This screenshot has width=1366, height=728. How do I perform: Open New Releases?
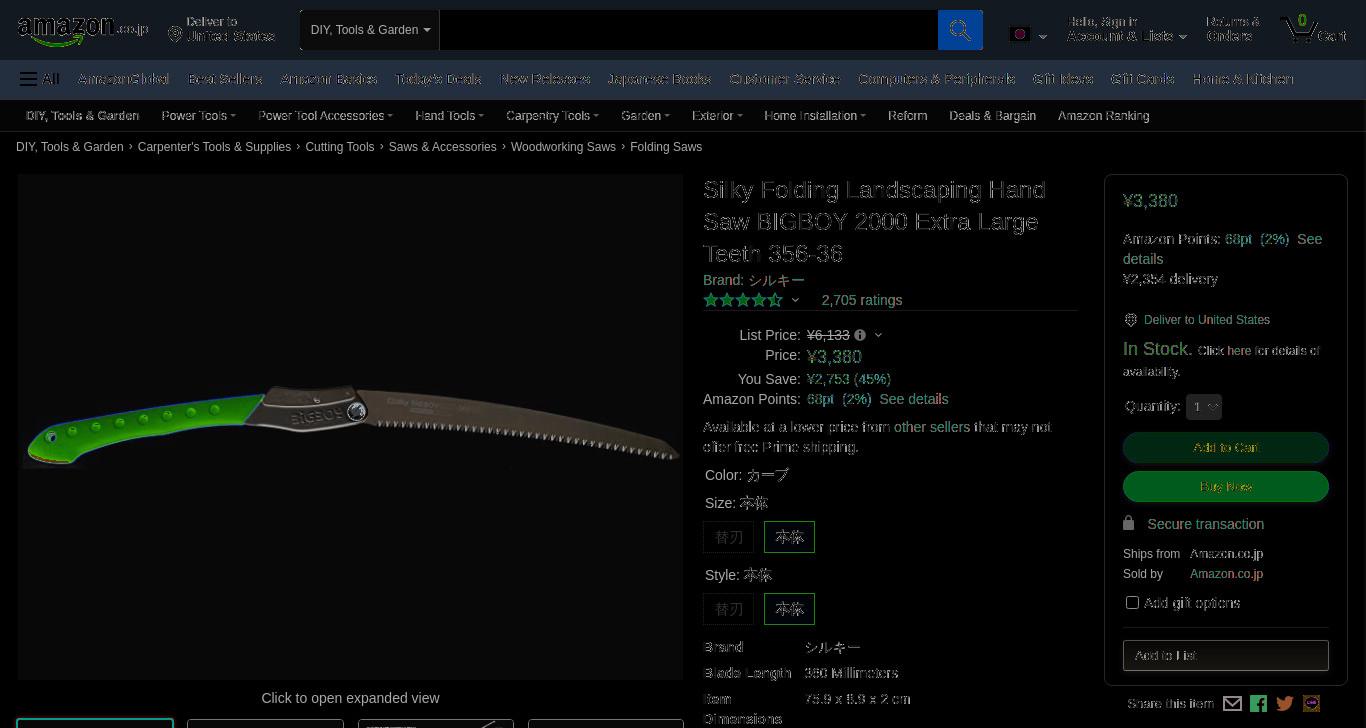coord(545,79)
